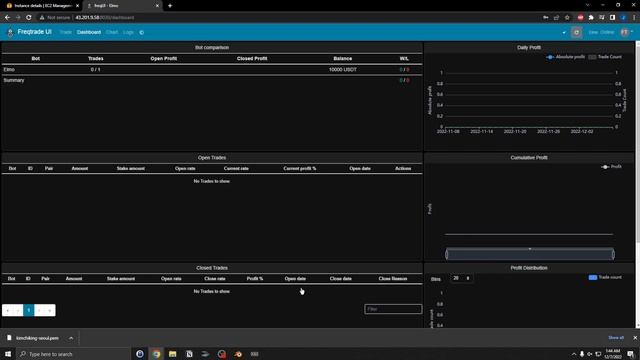Close the downloads bar
Image resolution: width=640 pixels, height=360 pixels.
pyautogui.click(x=635, y=338)
